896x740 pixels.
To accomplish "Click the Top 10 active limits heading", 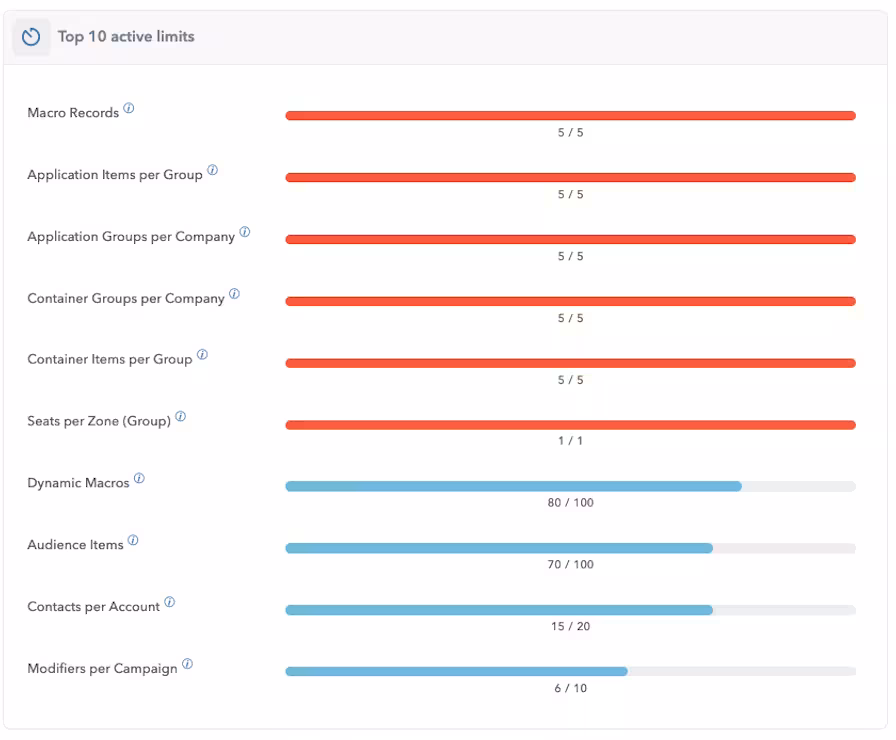I will click(x=126, y=37).
